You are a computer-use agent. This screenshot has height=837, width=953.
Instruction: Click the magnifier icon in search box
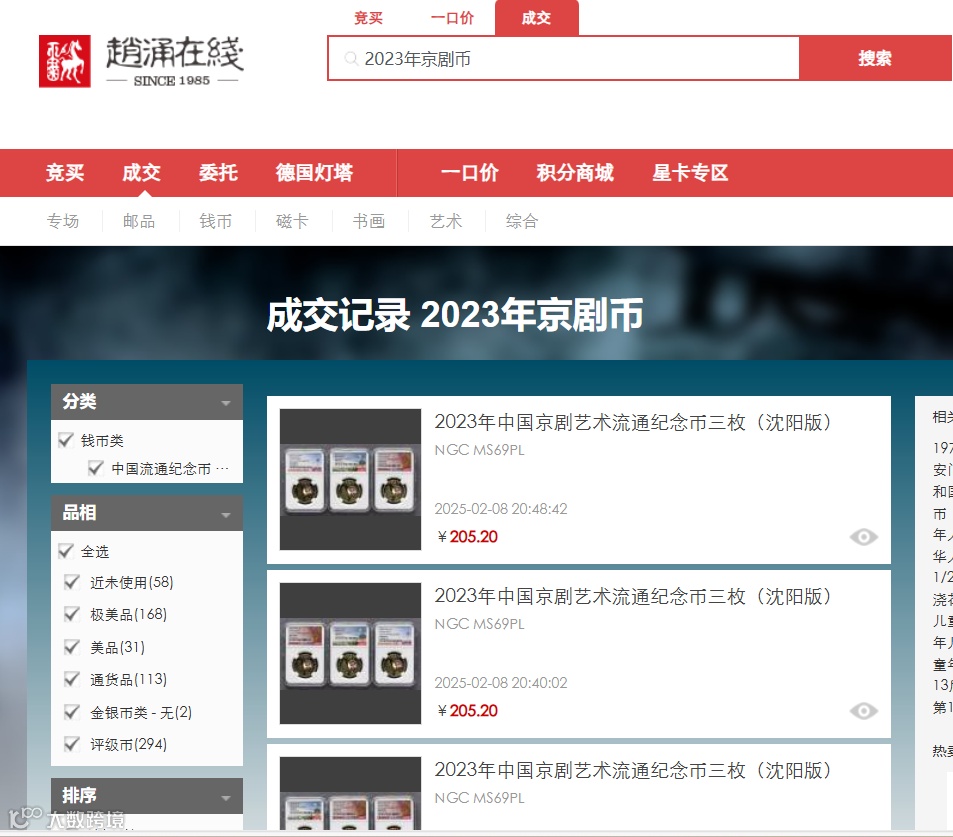coord(351,59)
